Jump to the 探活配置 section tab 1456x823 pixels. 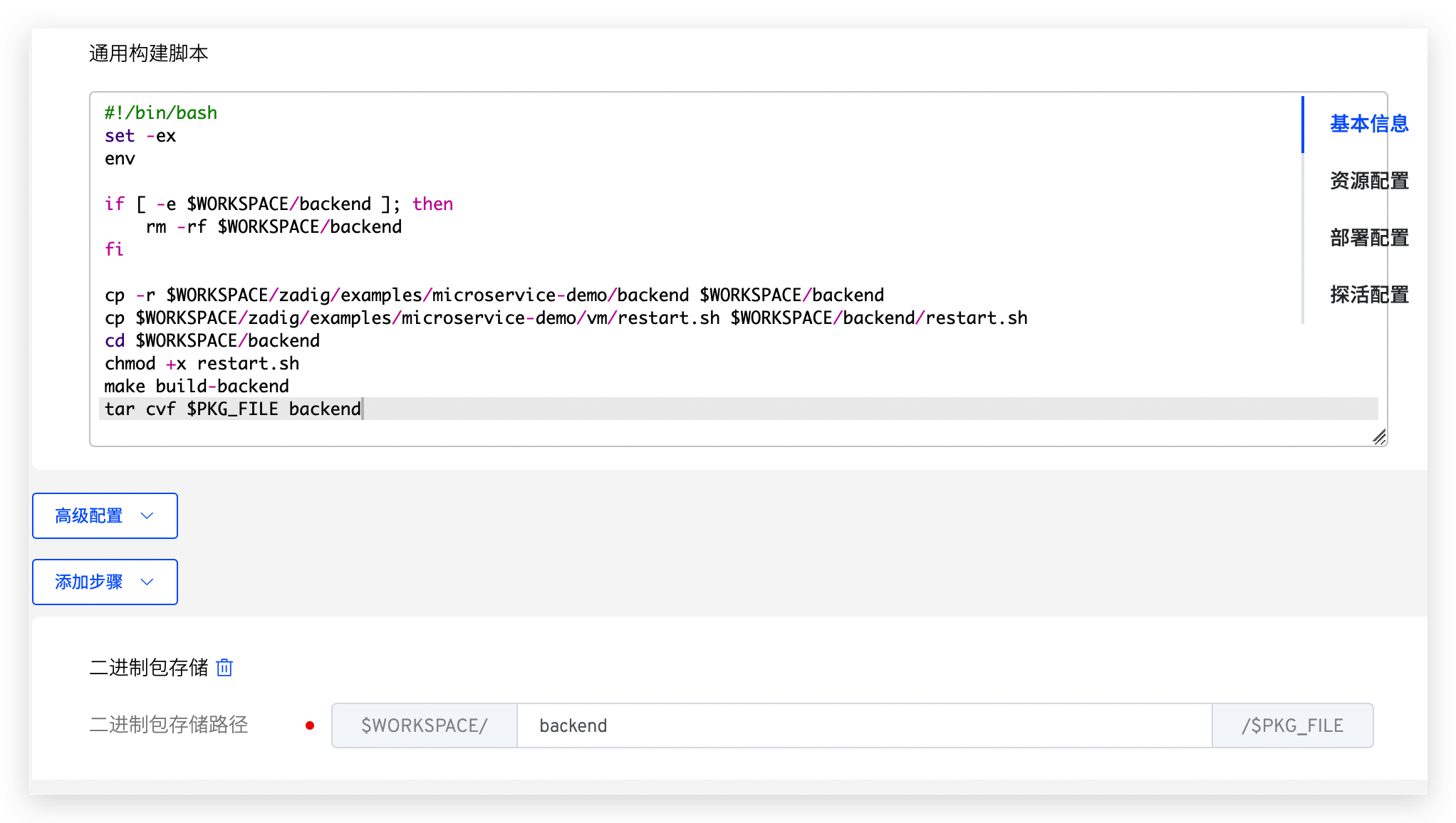coord(1368,295)
